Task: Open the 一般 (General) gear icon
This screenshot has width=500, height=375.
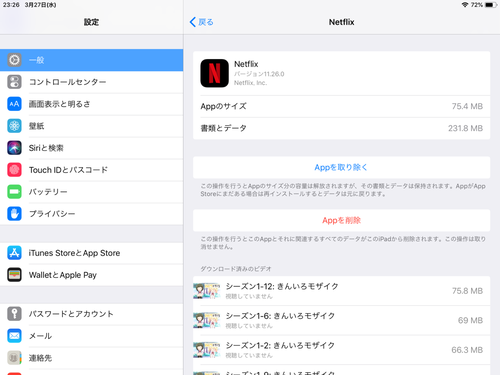Action: pyautogui.click(x=14, y=60)
